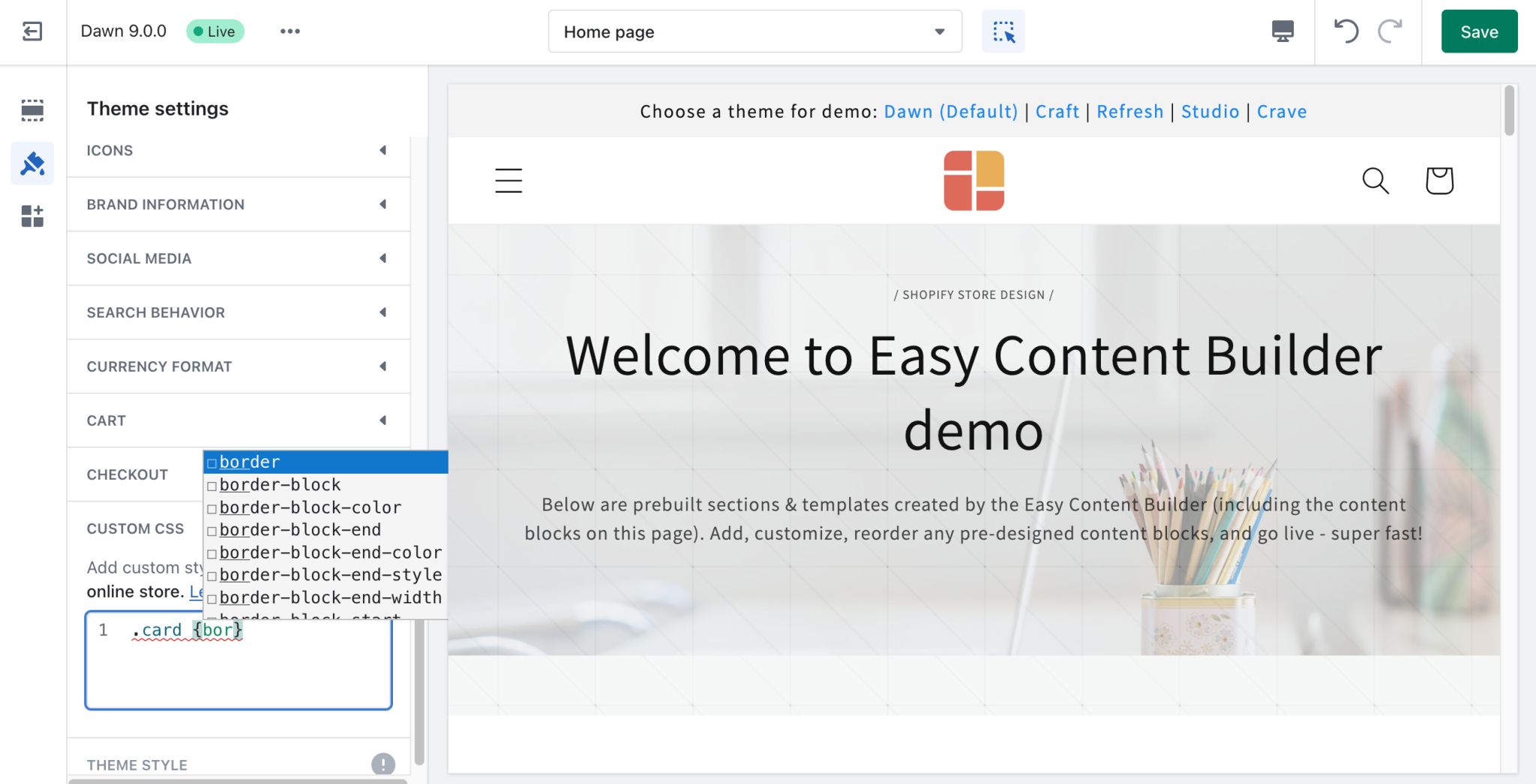Image resolution: width=1536 pixels, height=784 pixels.
Task: Open the shopping cart bag icon
Action: [1438, 181]
